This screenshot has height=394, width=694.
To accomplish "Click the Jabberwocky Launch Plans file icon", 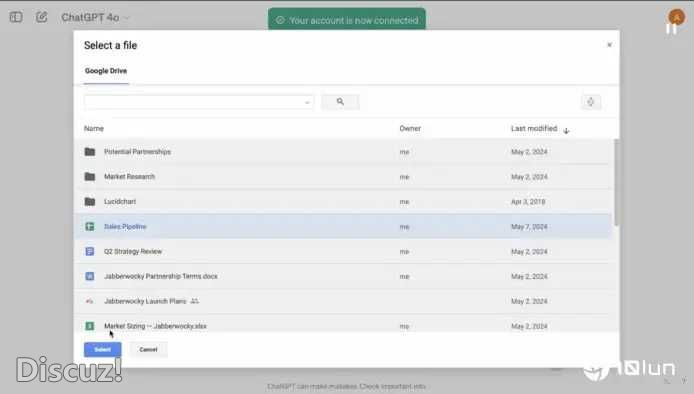I will [90, 301].
